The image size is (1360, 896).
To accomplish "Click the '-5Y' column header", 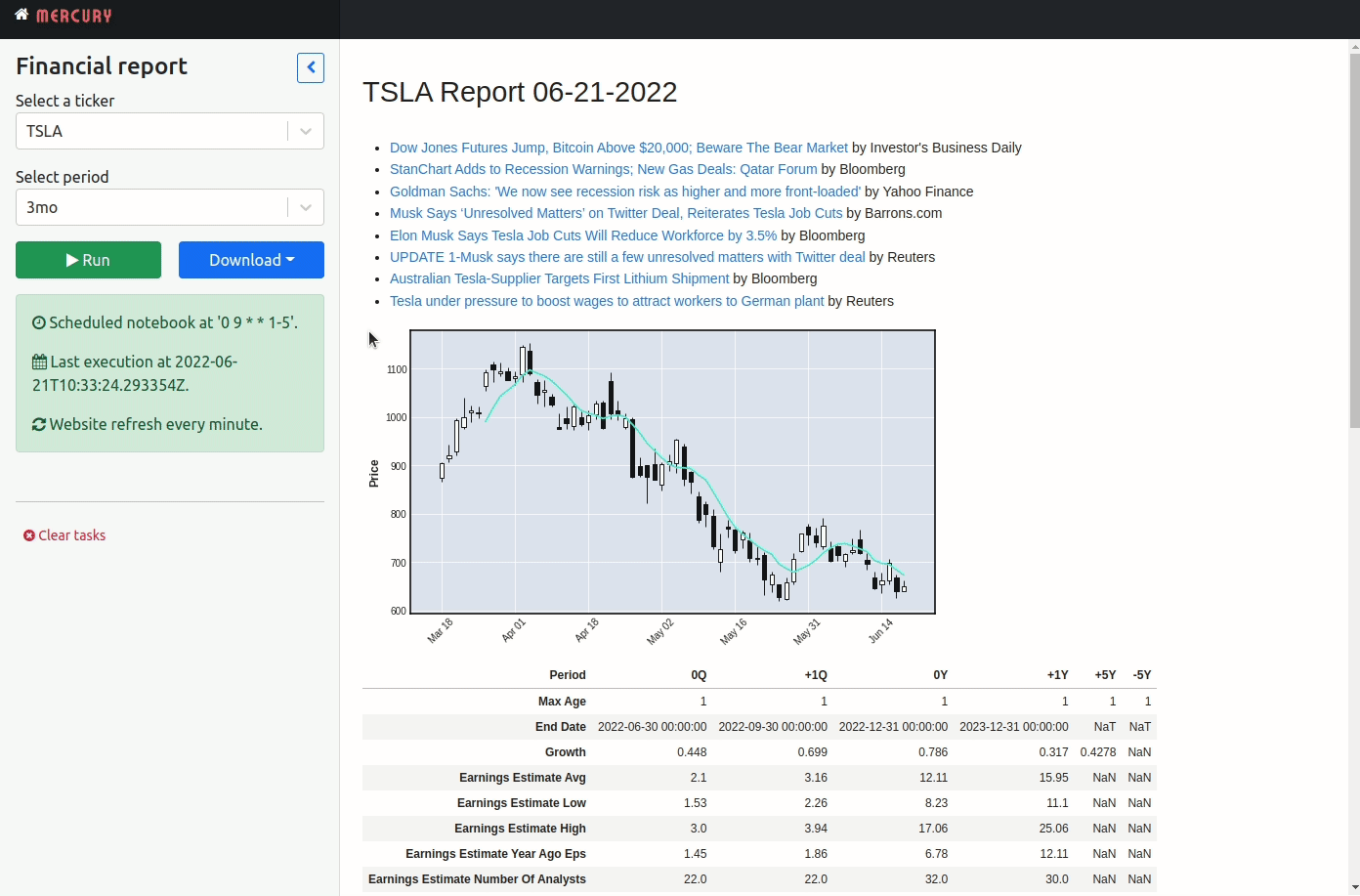I will pos(1142,675).
